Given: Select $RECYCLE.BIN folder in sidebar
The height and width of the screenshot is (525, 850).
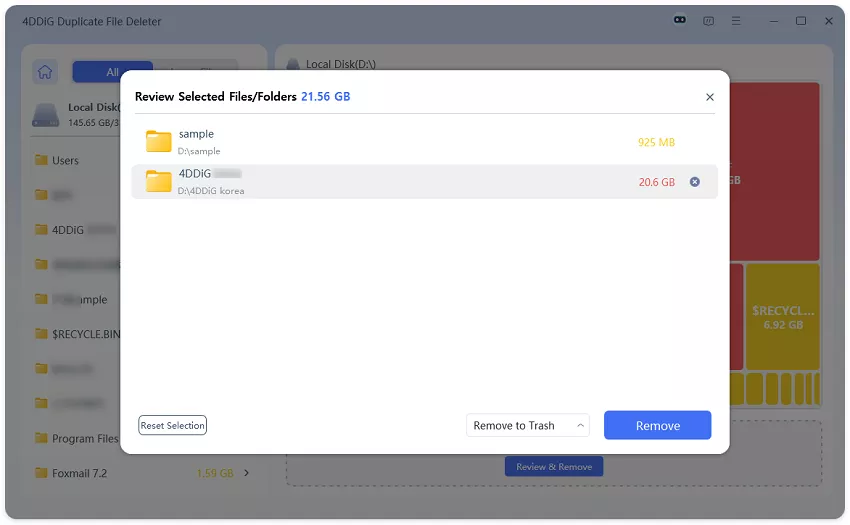Looking at the screenshot, I should (76, 334).
